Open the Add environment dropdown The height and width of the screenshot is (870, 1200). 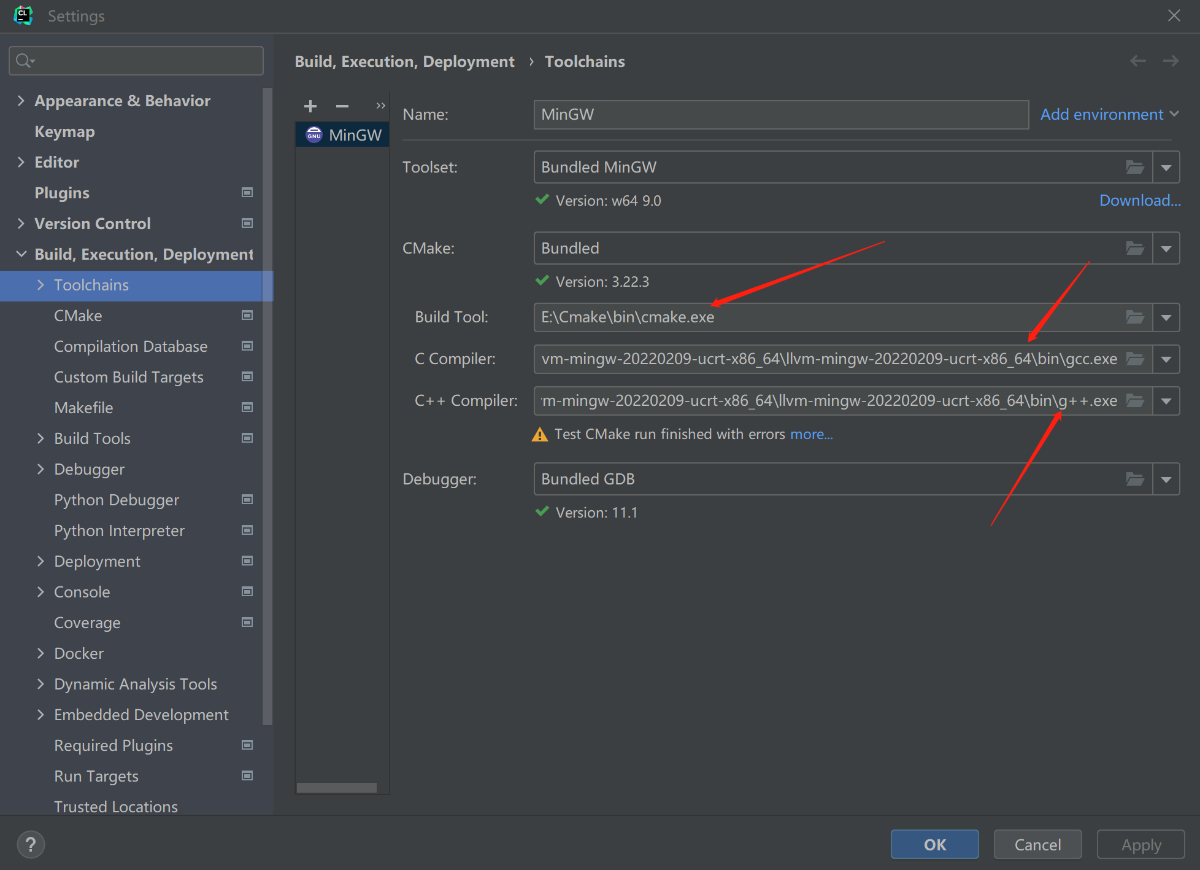[x=1109, y=114]
